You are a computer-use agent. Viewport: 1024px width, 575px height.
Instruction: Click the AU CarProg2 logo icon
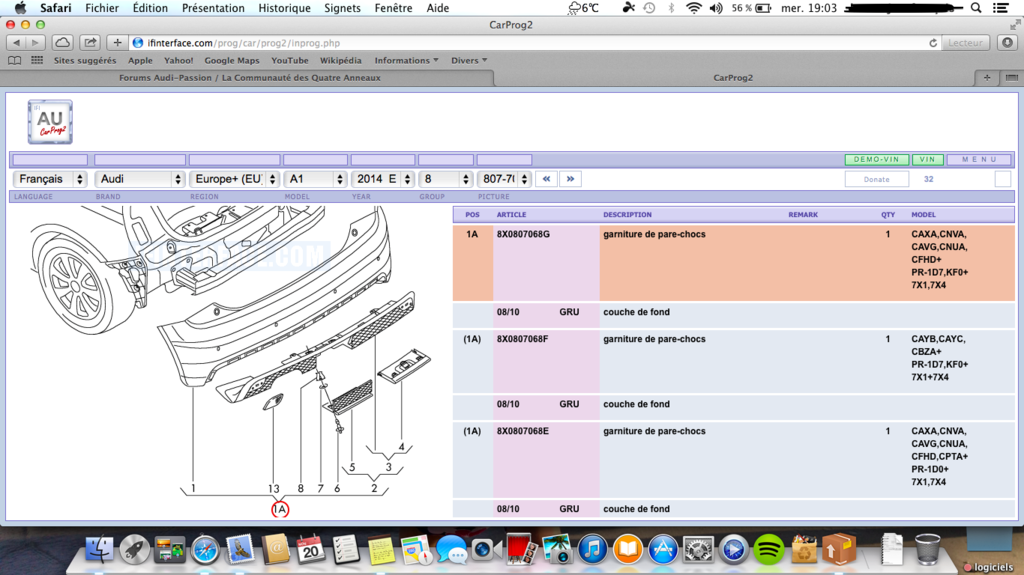point(50,122)
